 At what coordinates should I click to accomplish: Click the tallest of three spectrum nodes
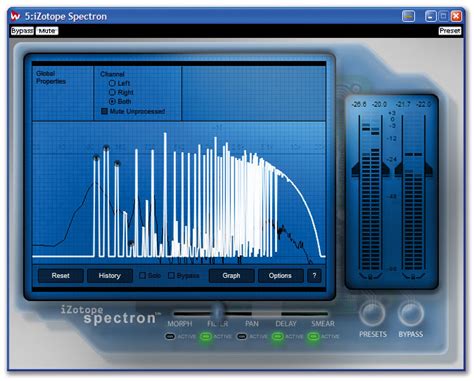tap(106, 148)
